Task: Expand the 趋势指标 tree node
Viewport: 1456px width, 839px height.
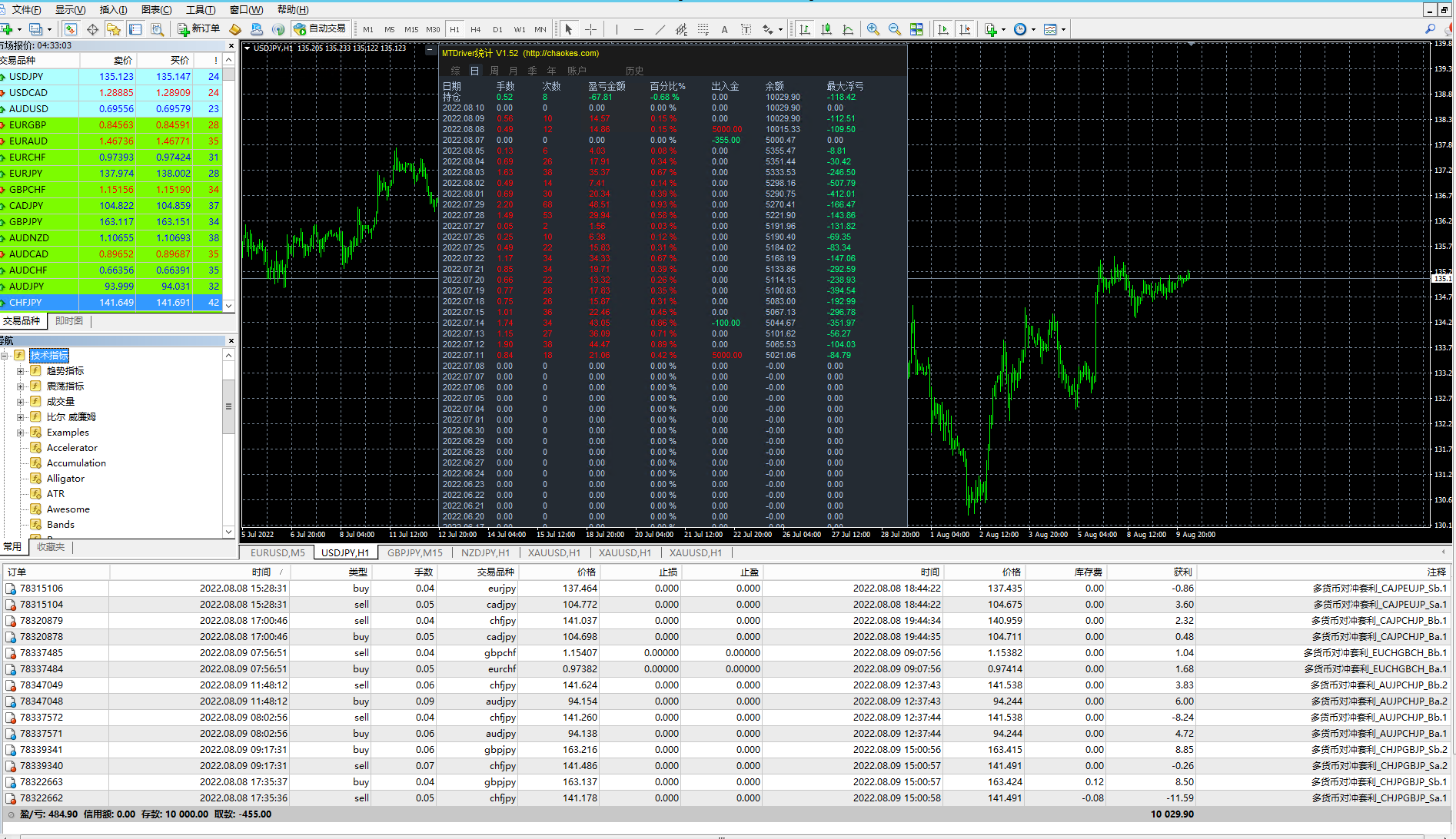Action: tap(21, 371)
